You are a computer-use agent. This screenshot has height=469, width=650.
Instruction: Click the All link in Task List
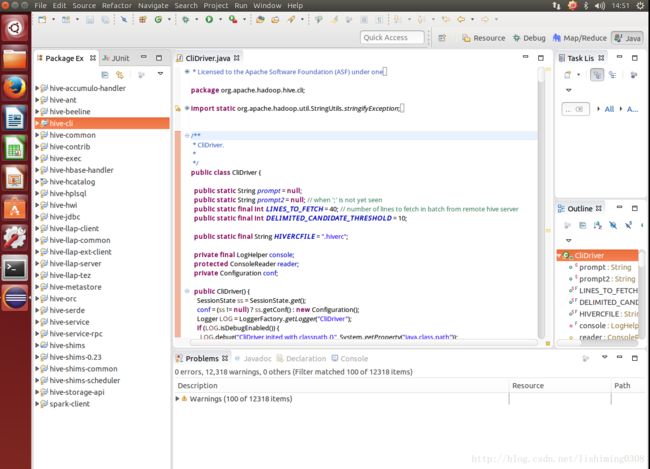(x=609, y=109)
